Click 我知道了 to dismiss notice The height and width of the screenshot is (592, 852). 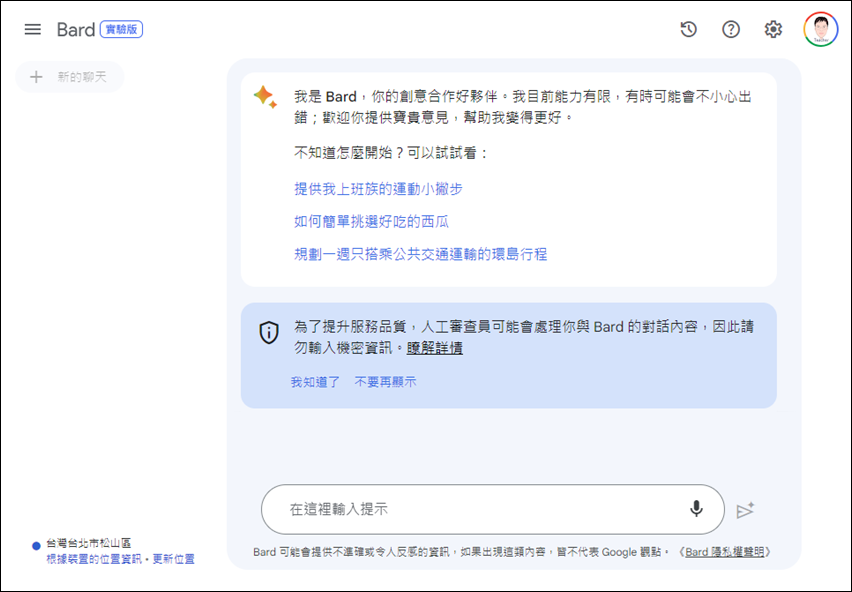pyautogui.click(x=315, y=382)
